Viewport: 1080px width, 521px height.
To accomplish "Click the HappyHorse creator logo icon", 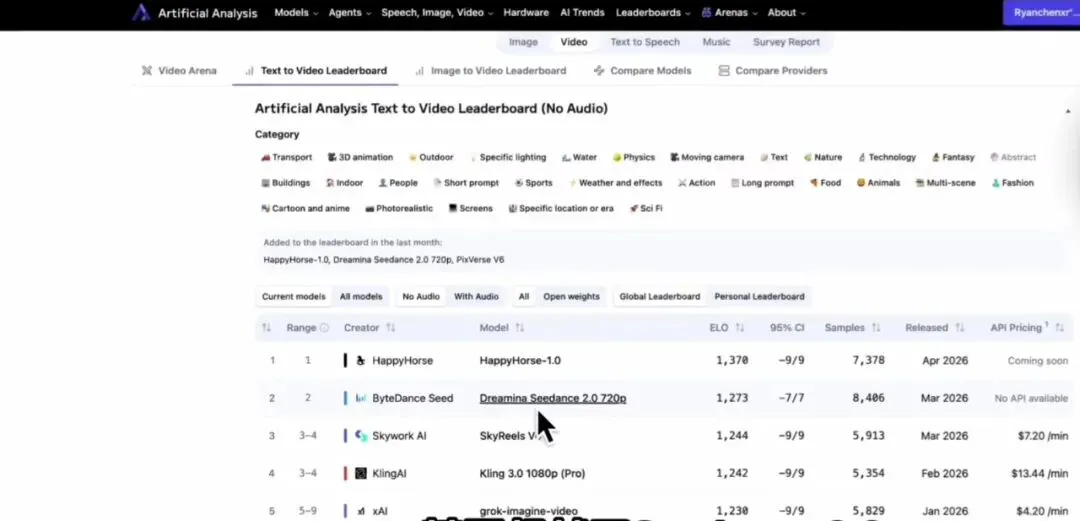I will (360, 360).
